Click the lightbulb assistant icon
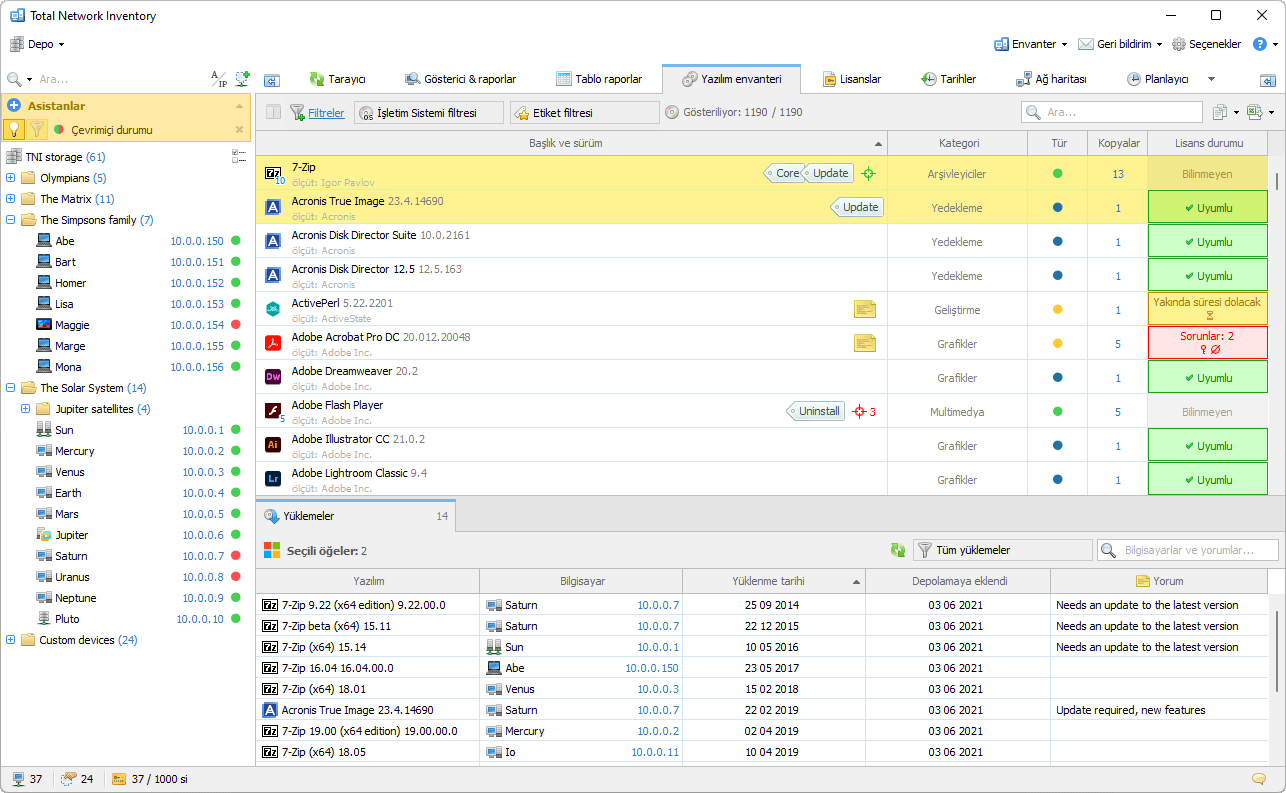The width and height of the screenshot is (1286, 793). (14, 129)
